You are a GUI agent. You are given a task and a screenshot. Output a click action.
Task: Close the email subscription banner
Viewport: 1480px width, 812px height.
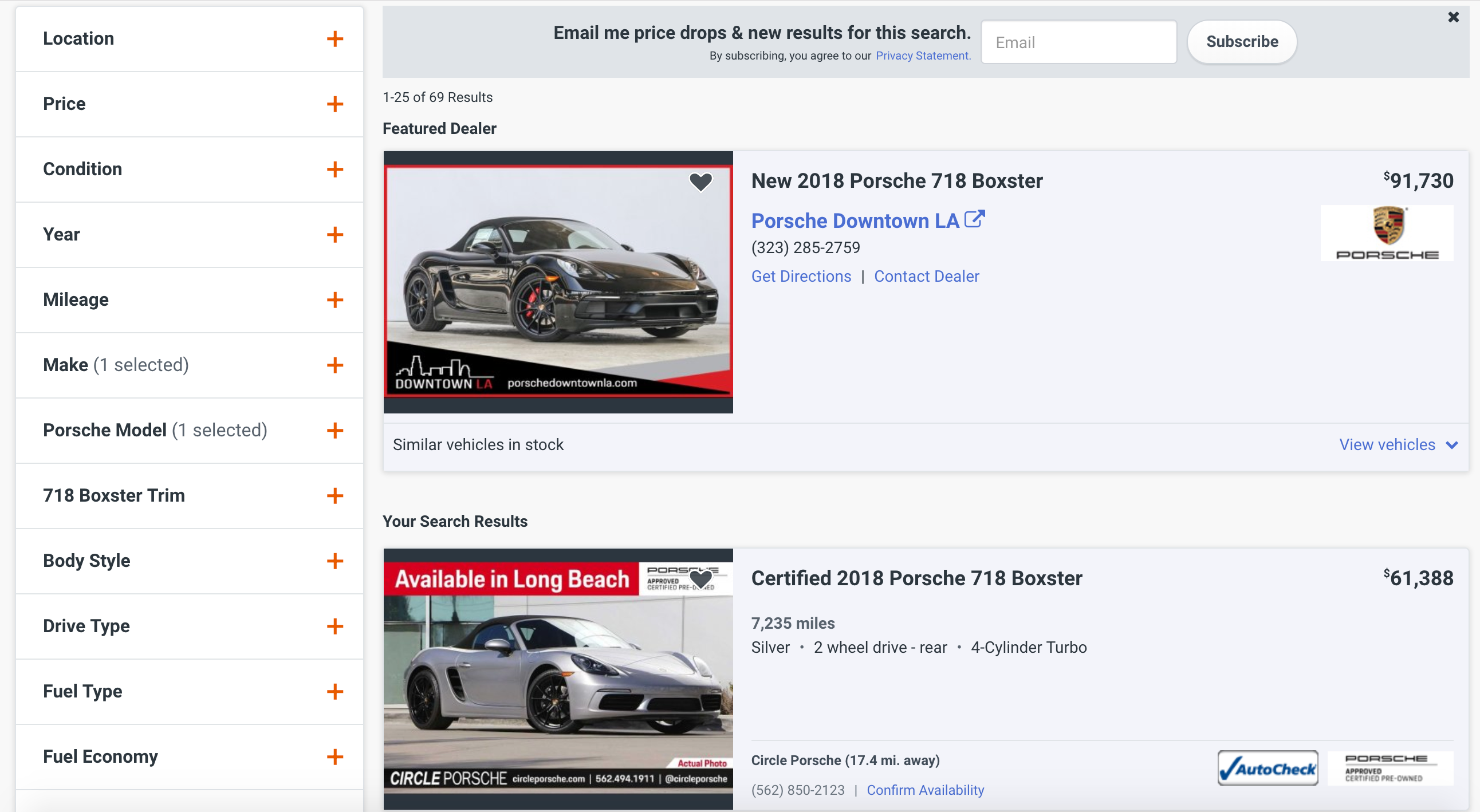pos(1453,17)
